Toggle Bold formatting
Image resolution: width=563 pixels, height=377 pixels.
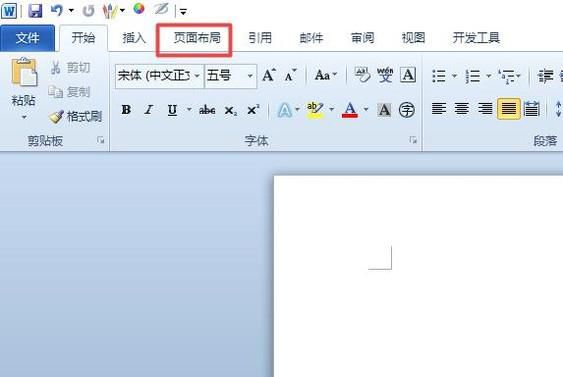126,110
